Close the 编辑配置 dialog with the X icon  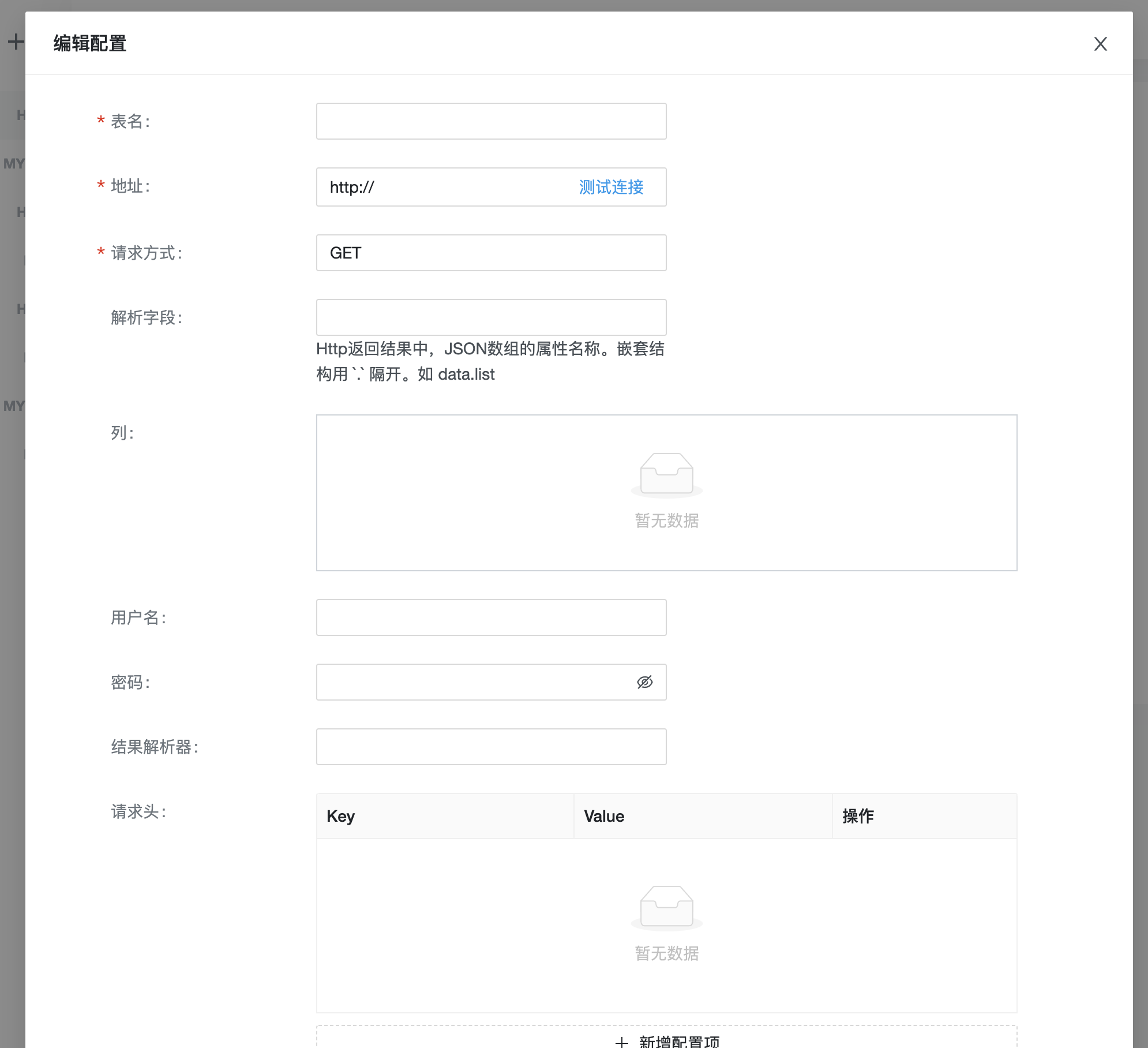pyautogui.click(x=1100, y=44)
